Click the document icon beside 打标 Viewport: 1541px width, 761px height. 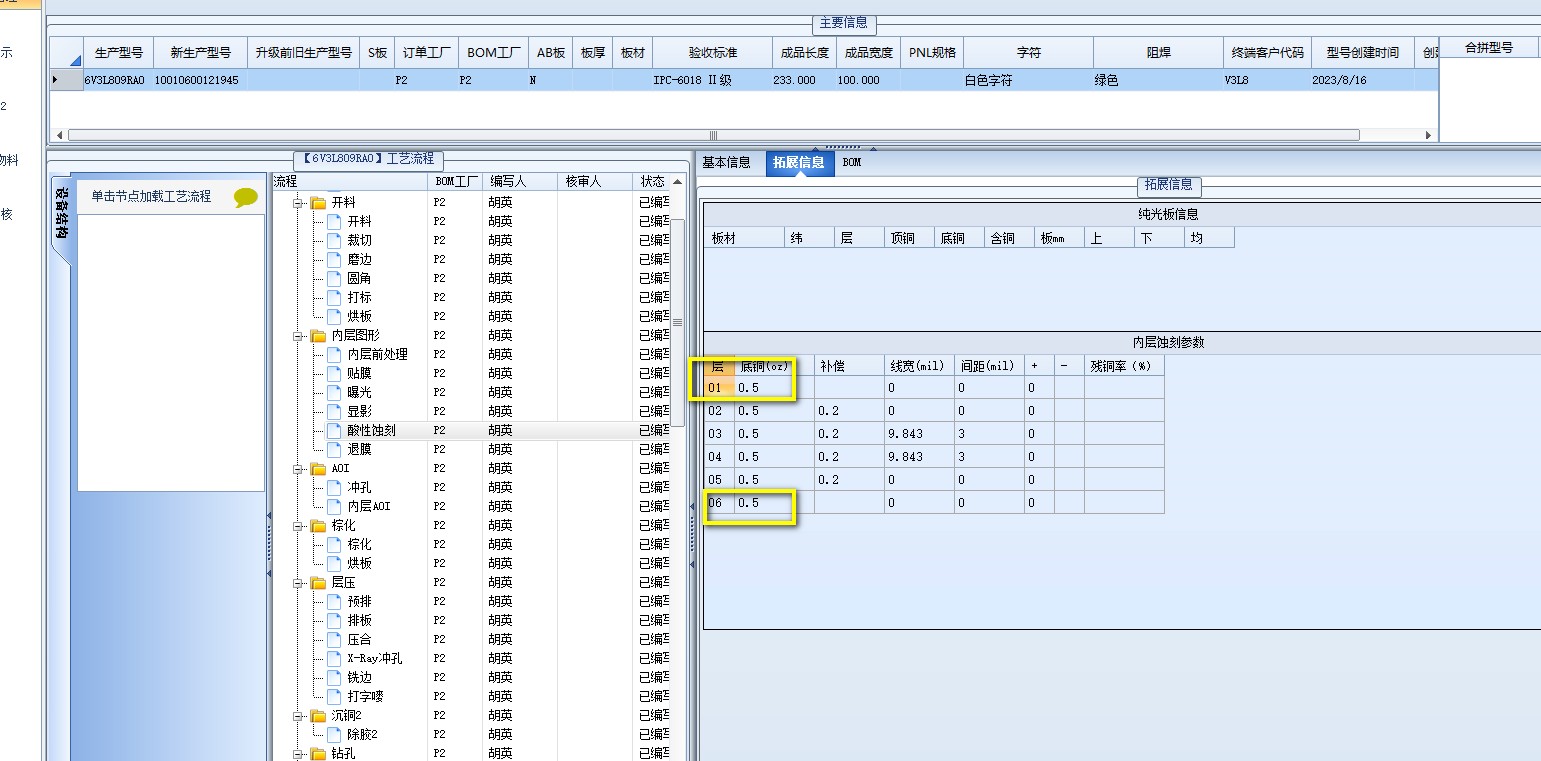coord(334,298)
